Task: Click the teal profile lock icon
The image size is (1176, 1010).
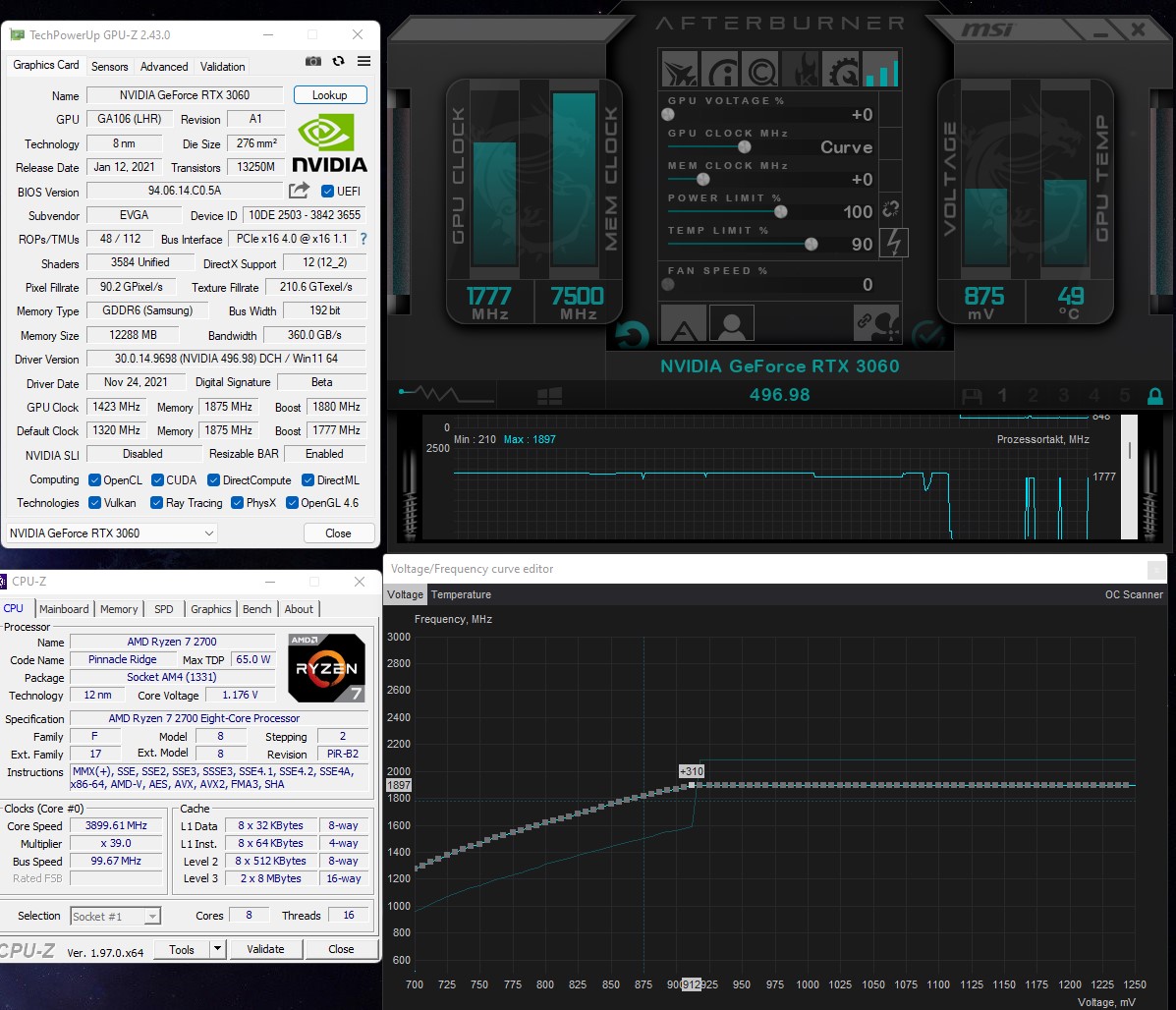Action: point(1155,395)
